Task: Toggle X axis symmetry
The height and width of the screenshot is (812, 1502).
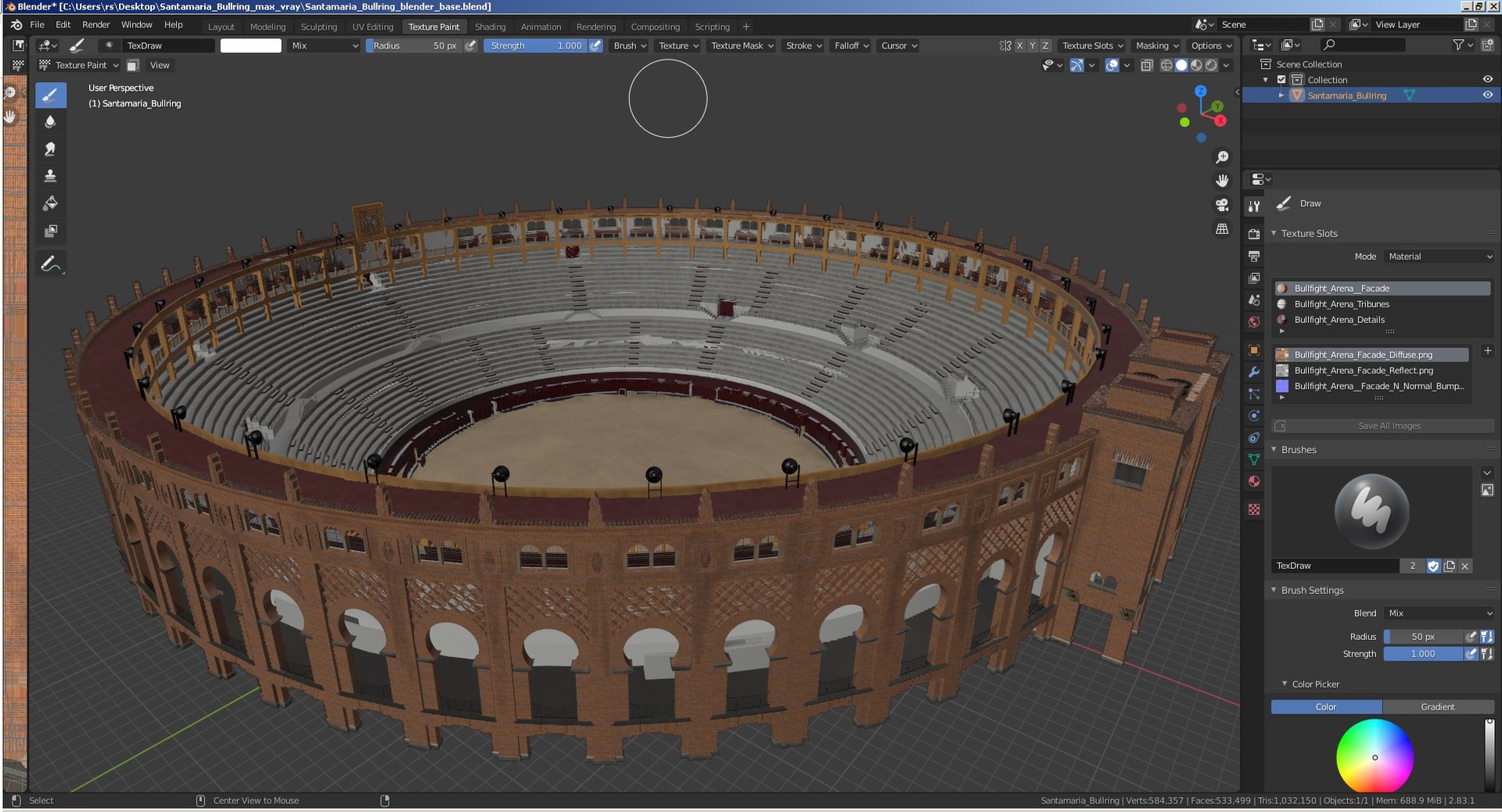Action: pyautogui.click(x=1019, y=46)
